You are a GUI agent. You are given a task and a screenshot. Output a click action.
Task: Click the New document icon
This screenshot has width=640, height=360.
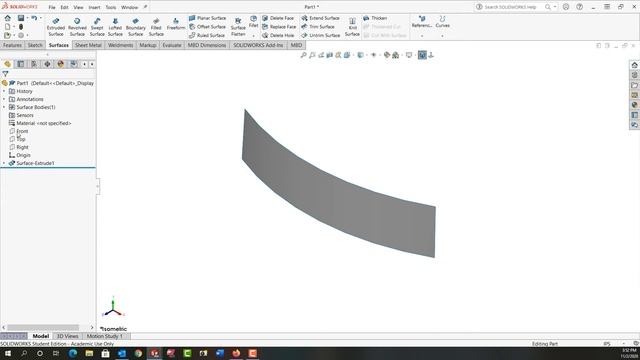[7, 27]
